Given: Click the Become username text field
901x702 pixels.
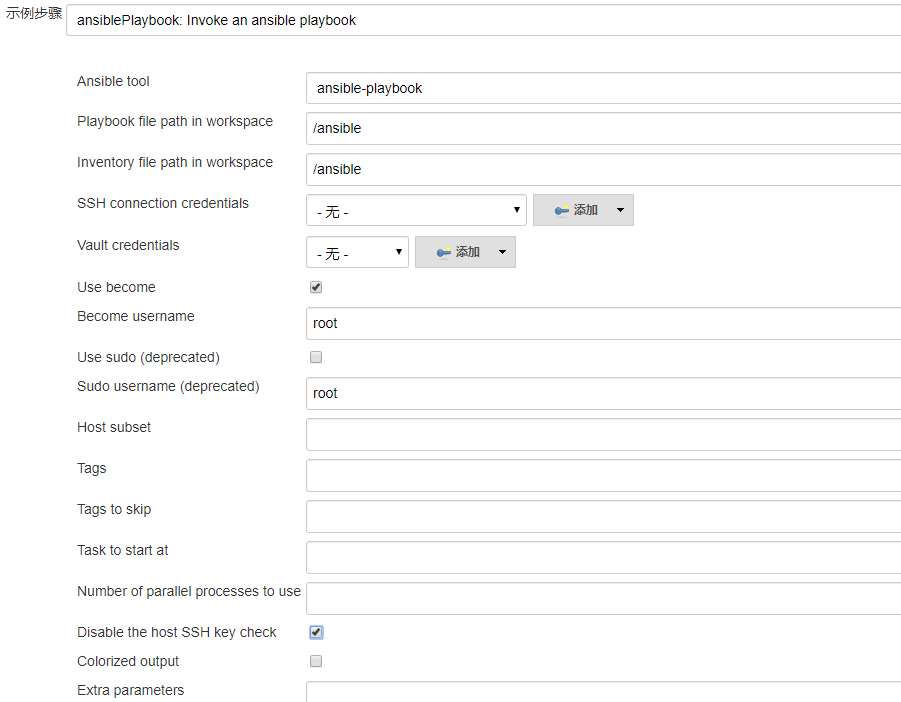Looking at the screenshot, I should pyautogui.click(x=603, y=323).
